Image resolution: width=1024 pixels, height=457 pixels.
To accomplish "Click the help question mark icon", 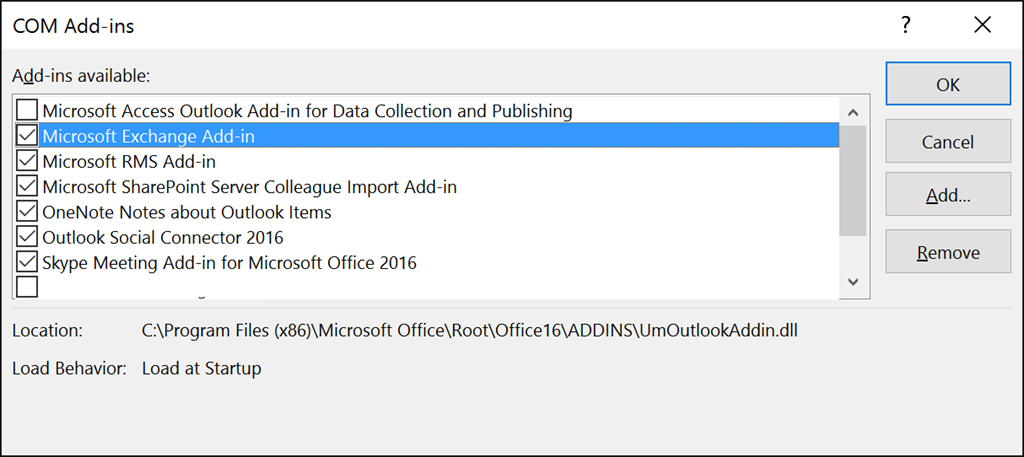I will click(906, 27).
